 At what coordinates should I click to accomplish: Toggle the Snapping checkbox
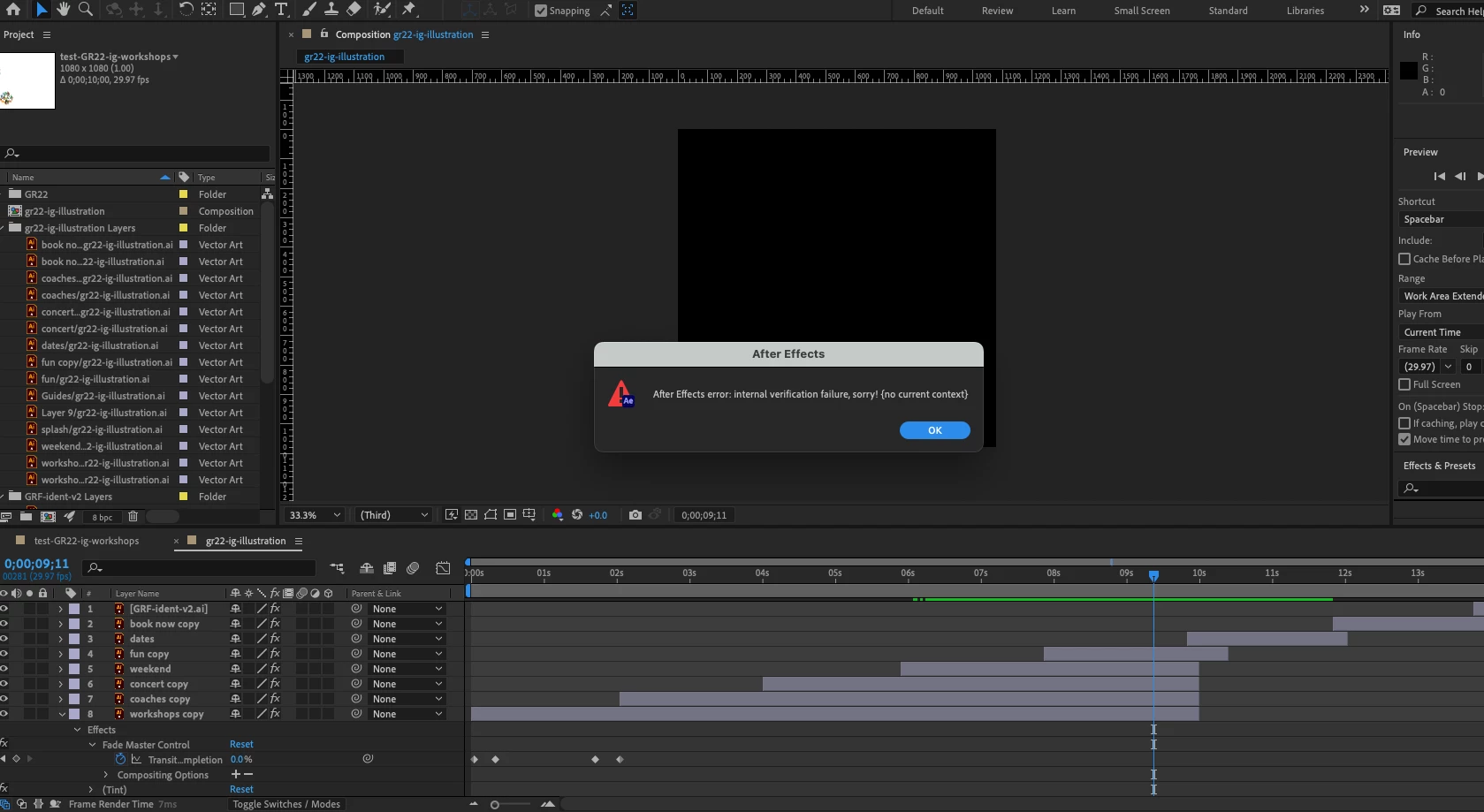pyautogui.click(x=541, y=11)
